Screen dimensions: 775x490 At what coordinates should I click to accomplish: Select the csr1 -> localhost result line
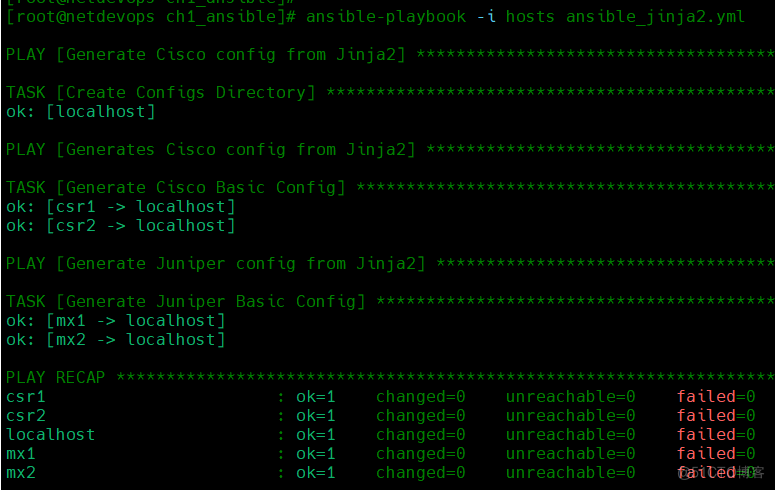120,207
